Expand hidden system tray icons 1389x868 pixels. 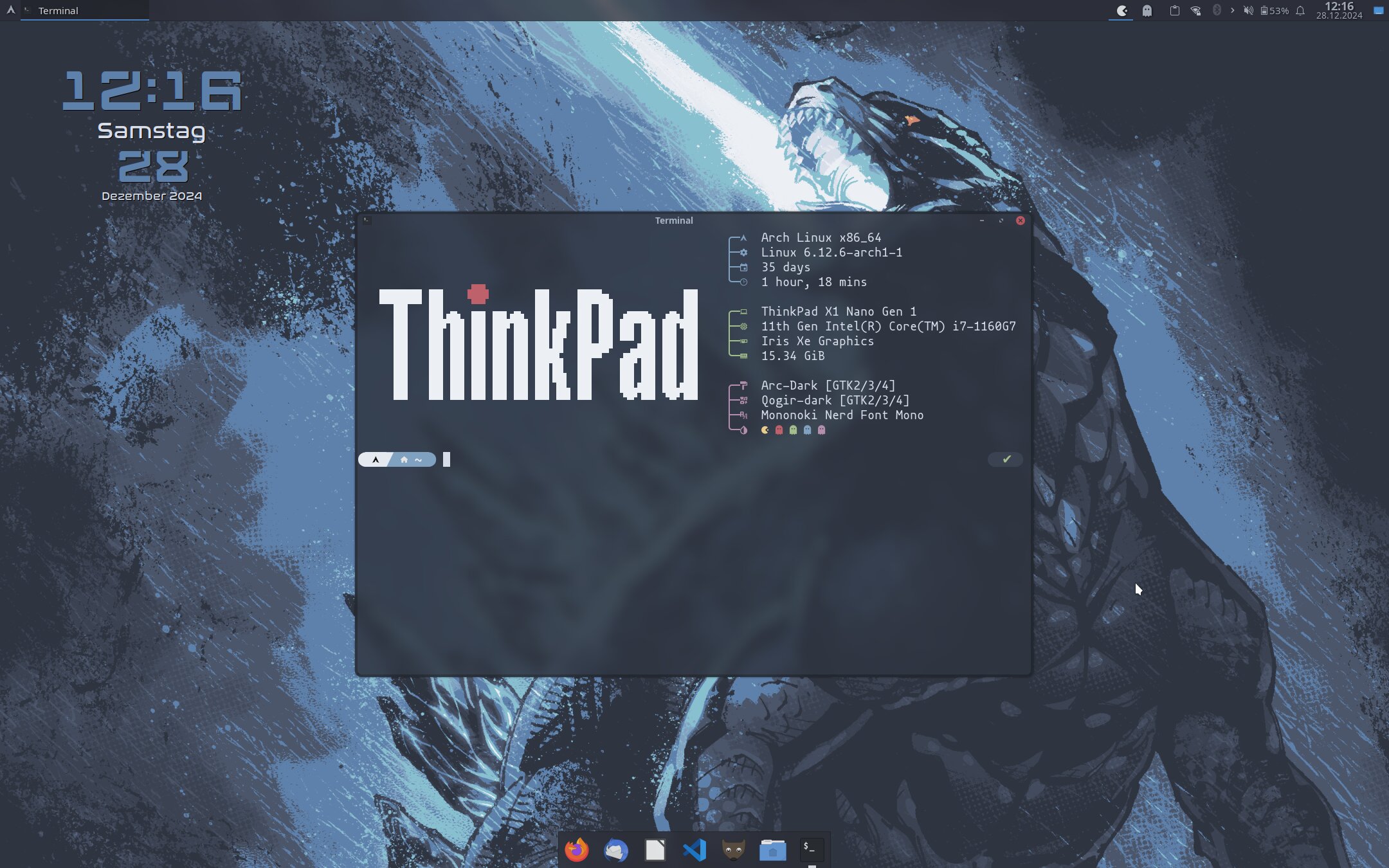[x=1232, y=10]
